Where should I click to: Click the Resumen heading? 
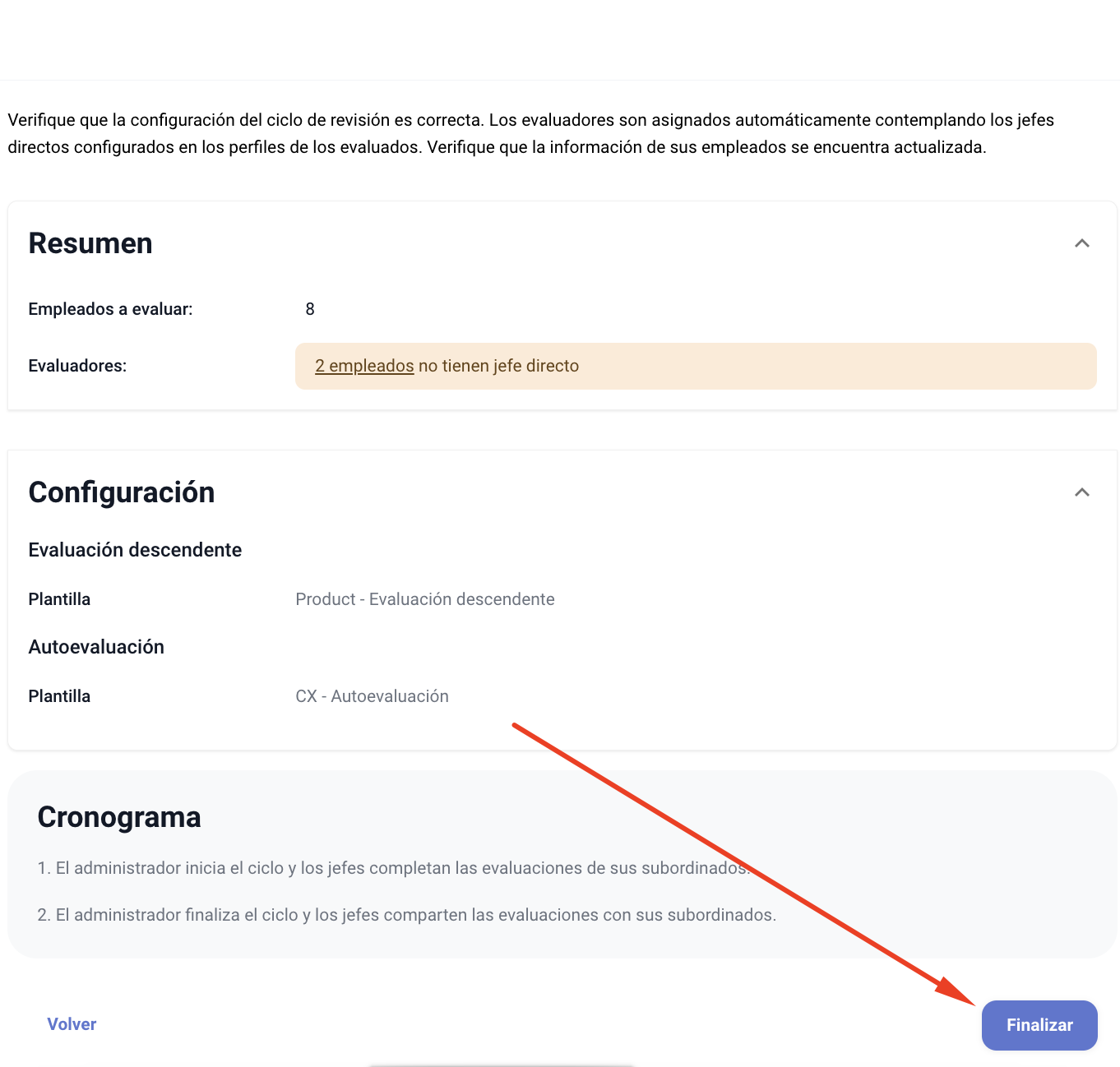pos(90,243)
